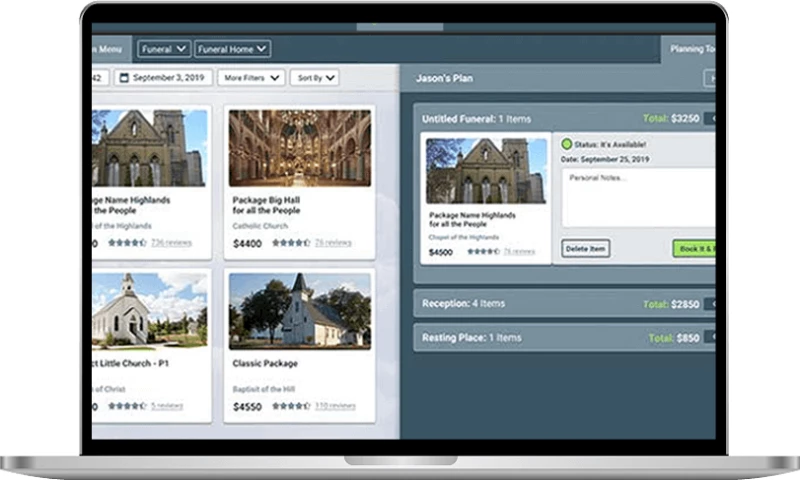
Task: Select the Package Big Hall cathedral thumbnail
Action: pyautogui.click(x=299, y=148)
